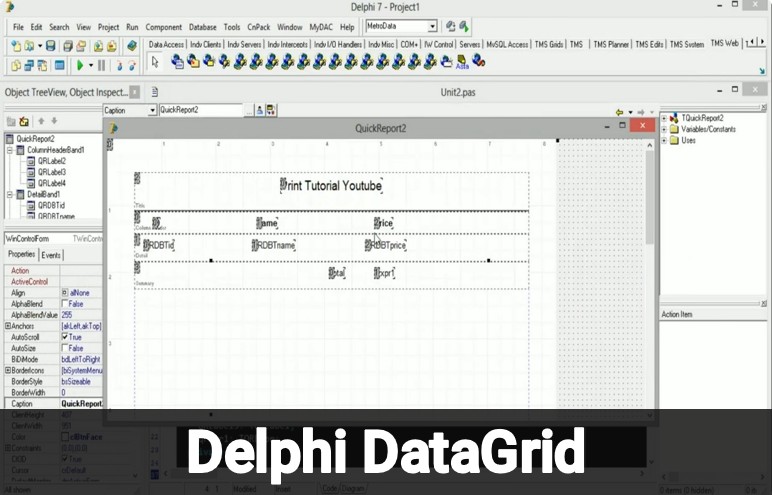Click the View Form toolbar icon
Screen dimensions: 772x495
29,65
